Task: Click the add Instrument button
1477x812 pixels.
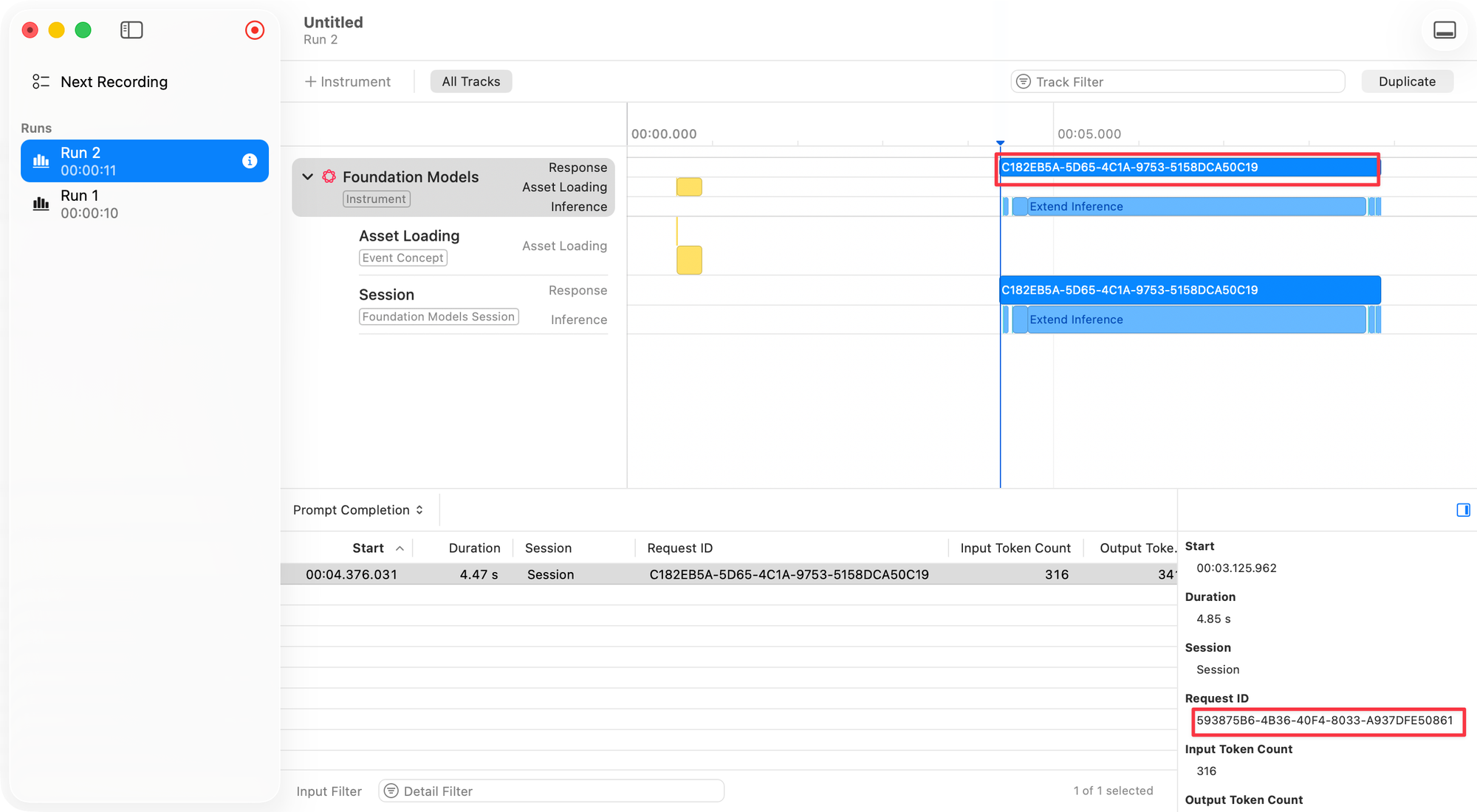Action: click(348, 82)
